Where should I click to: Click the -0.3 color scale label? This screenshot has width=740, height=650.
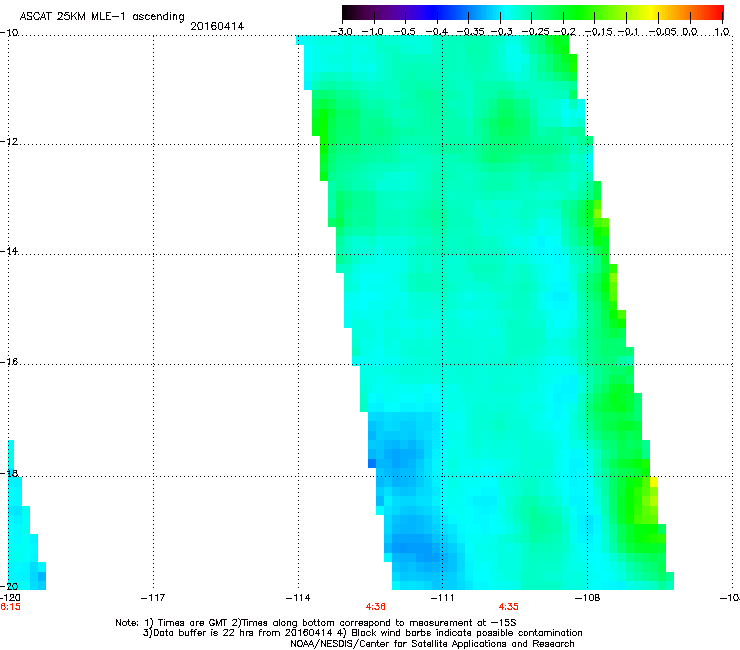pos(501,32)
